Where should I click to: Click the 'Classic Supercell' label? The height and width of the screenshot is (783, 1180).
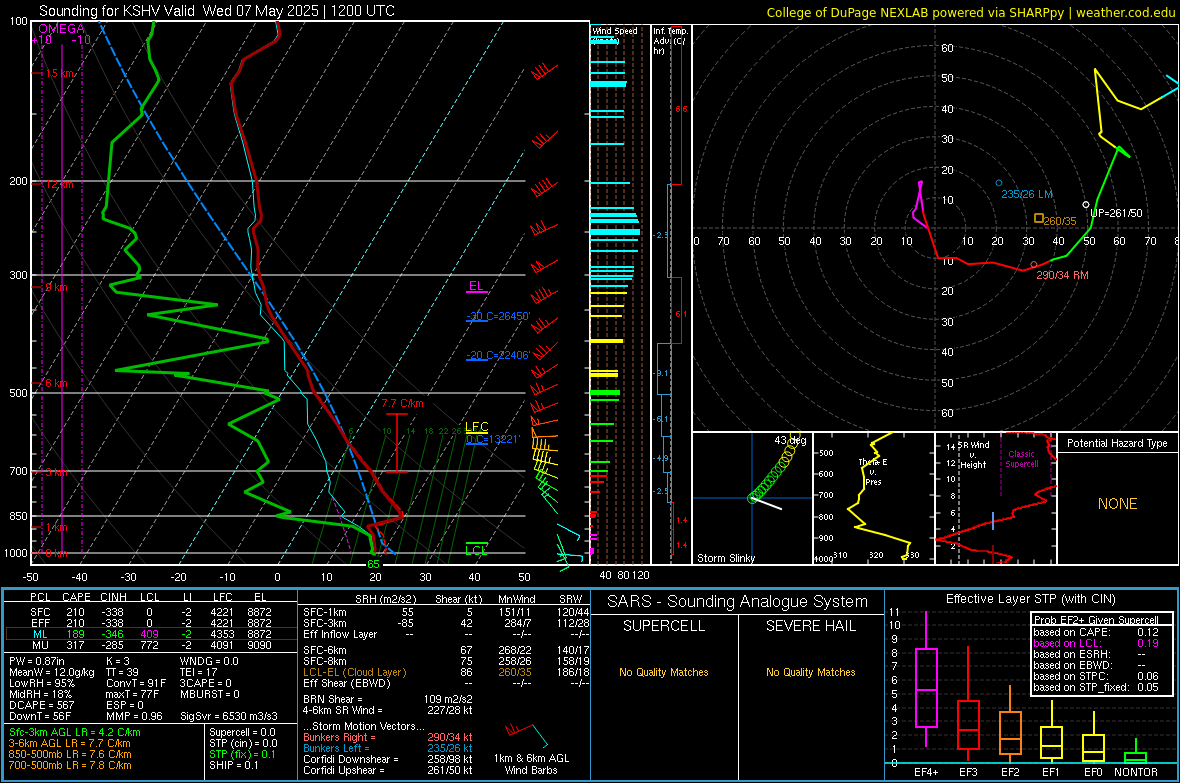click(1021, 459)
